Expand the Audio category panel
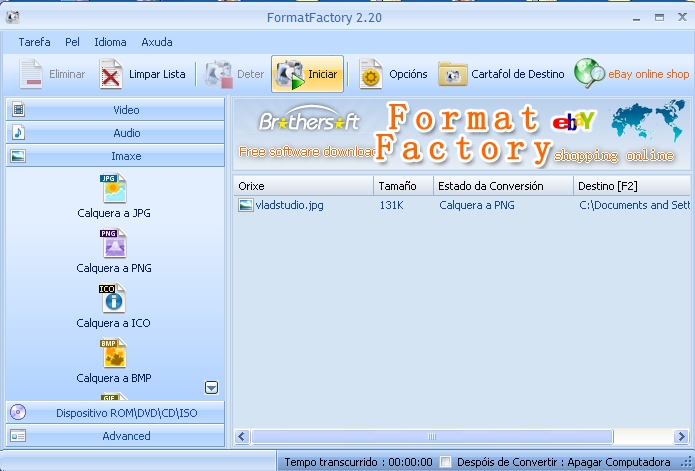 click(x=115, y=132)
